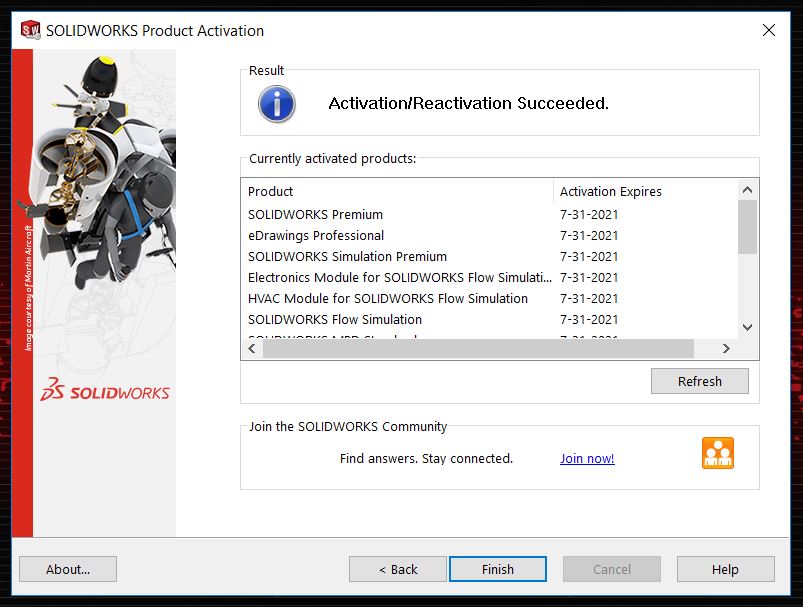The width and height of the screenshot is (803, 607).
Task: Select the SOLIDWORKS Premium row
Action: click(490, 215)
